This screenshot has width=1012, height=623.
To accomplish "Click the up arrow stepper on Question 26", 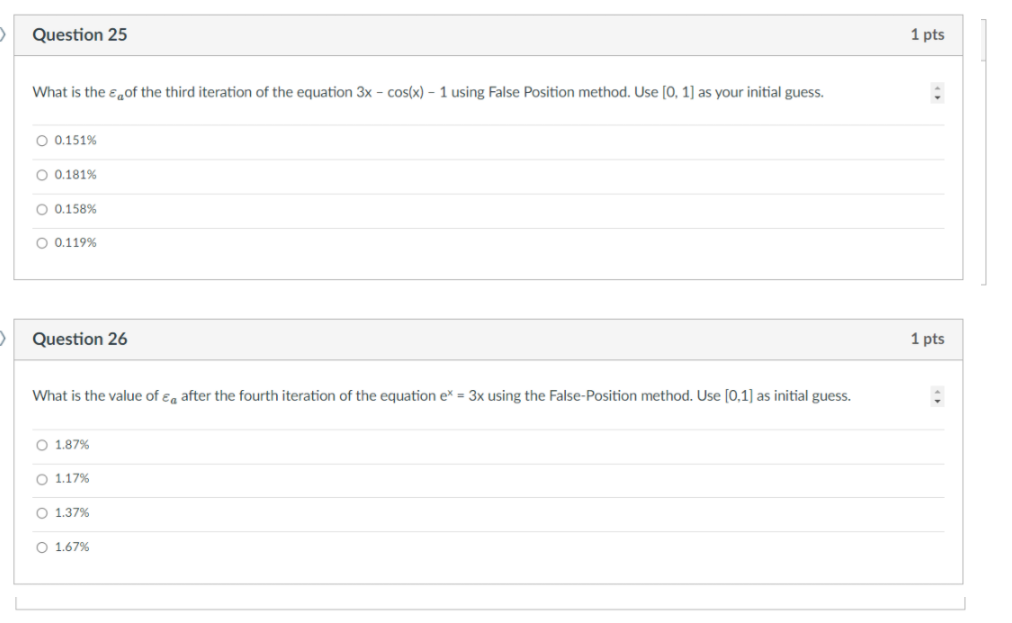I will point(936,391).
